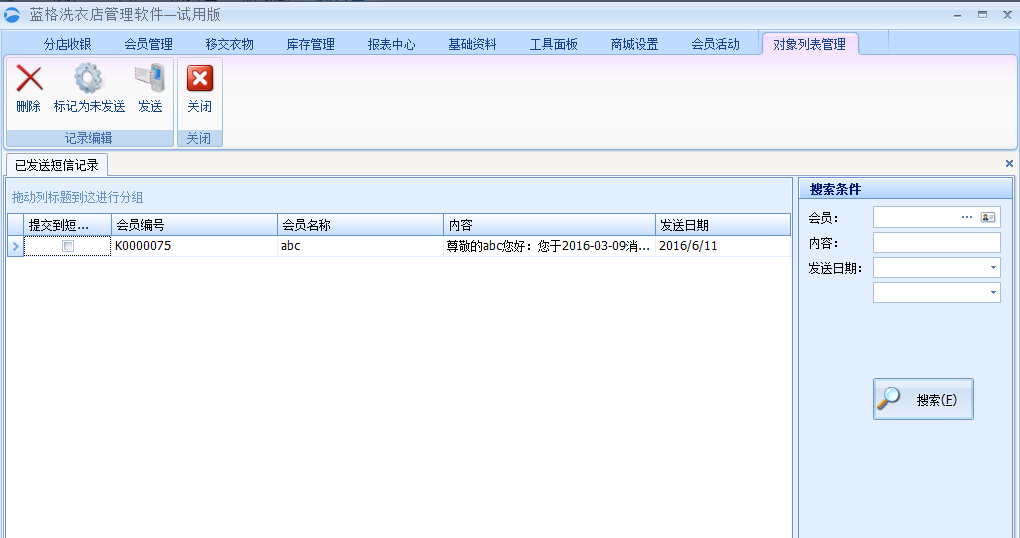Sort by the 内容 column header
1020x538 pixels.
pyautogui.click(x=549, y=225)
